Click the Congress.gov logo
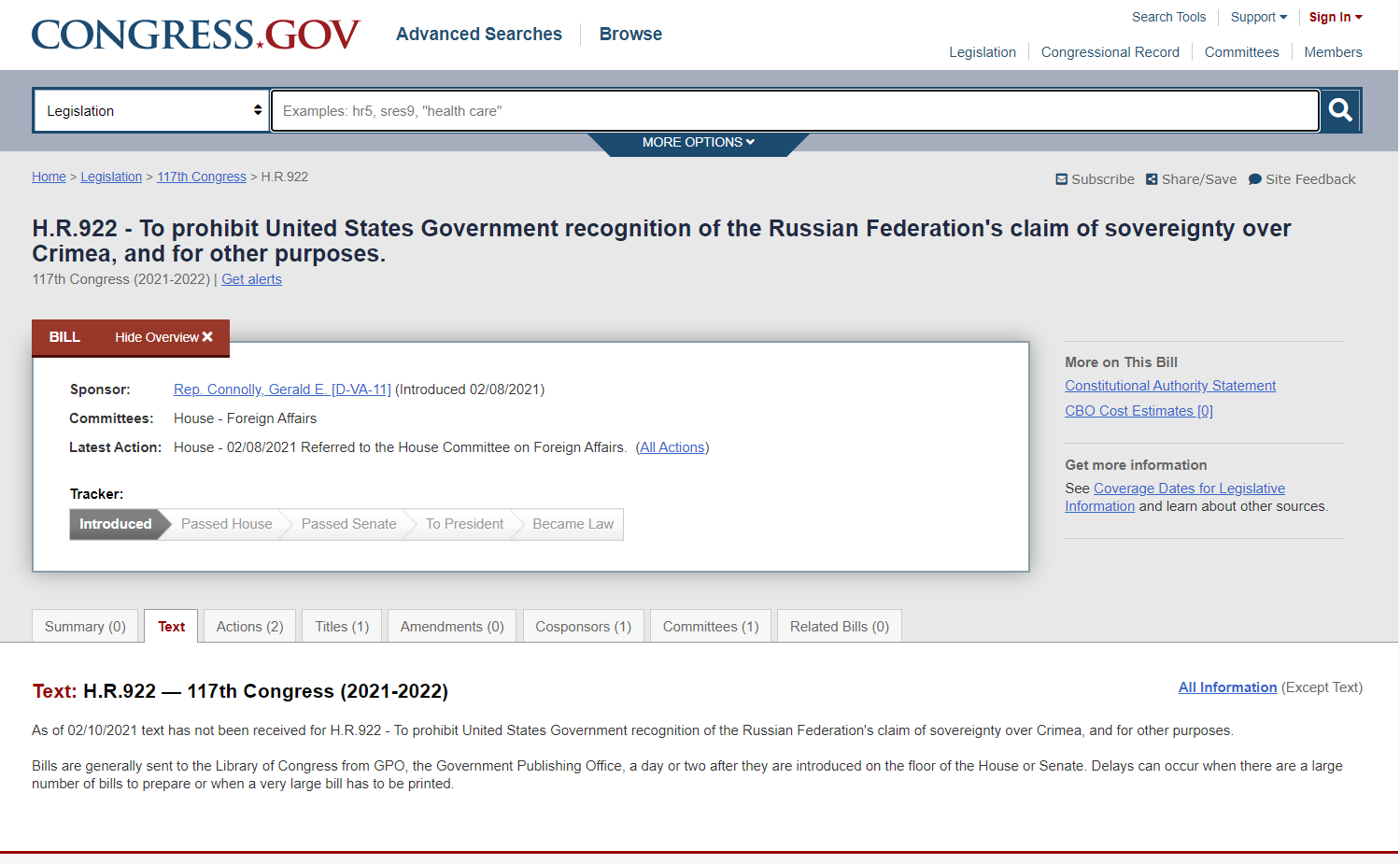This screenshot has height=864, width=1400. (195, 35)
